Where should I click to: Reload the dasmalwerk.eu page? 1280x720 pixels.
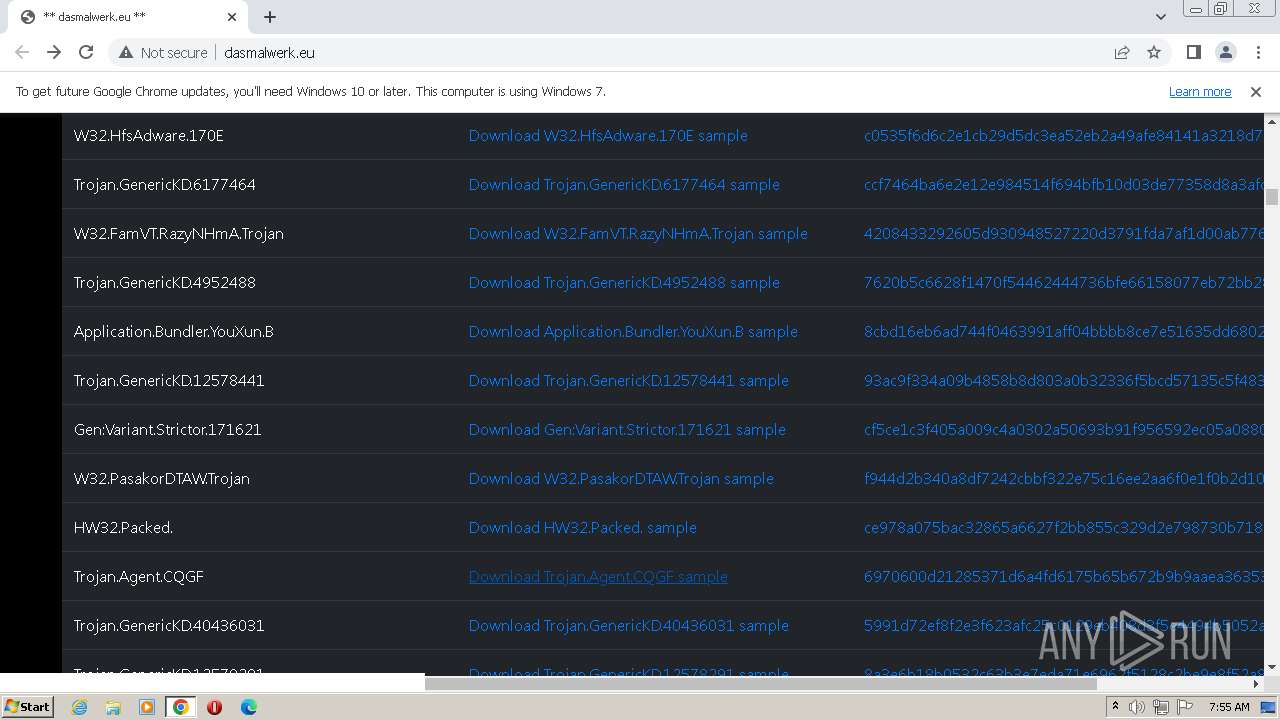pyautogui.click(x=86, y=52)
